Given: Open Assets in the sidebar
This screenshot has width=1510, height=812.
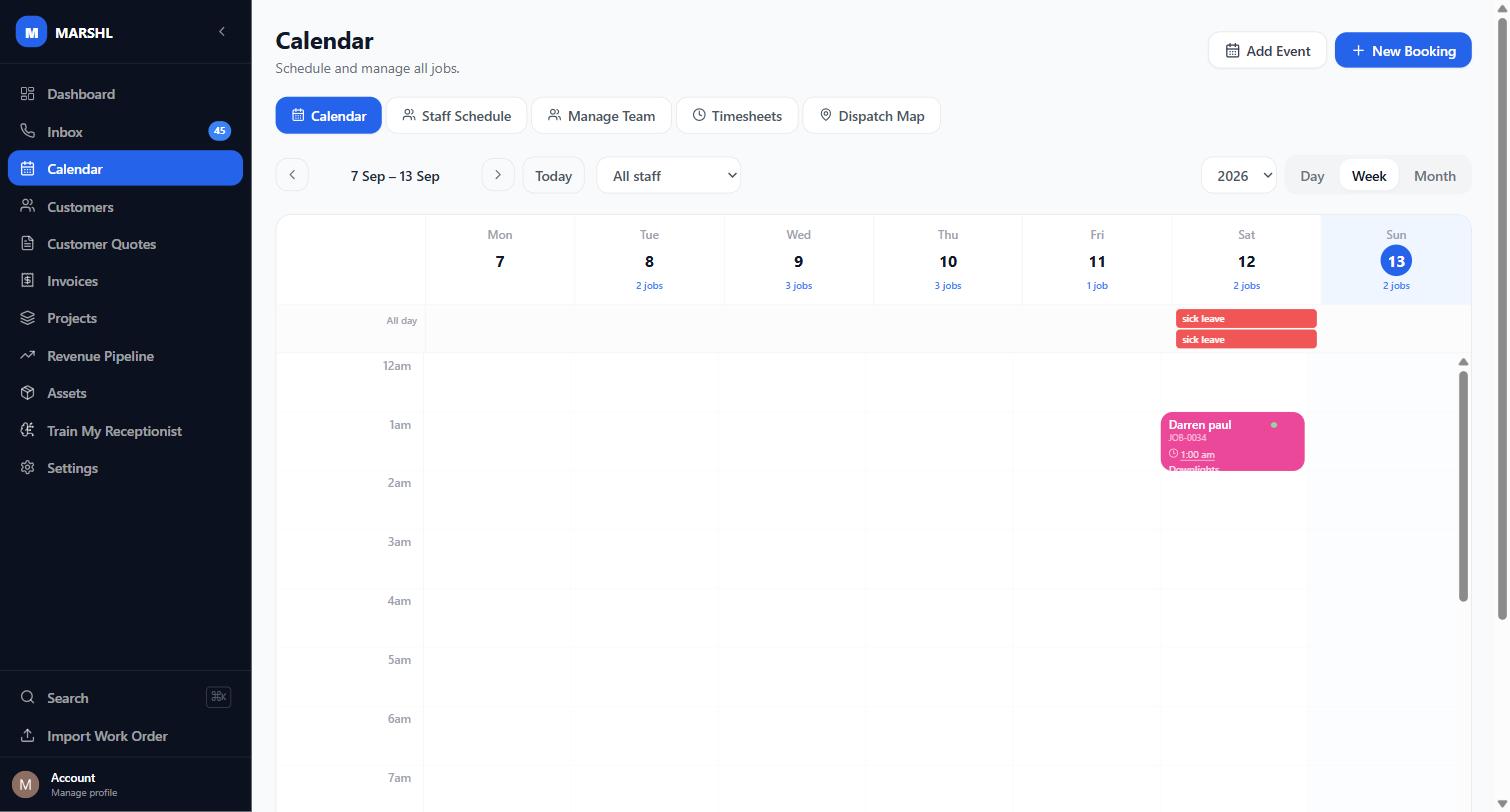Looking at the screenshot, I should [125, 393].
